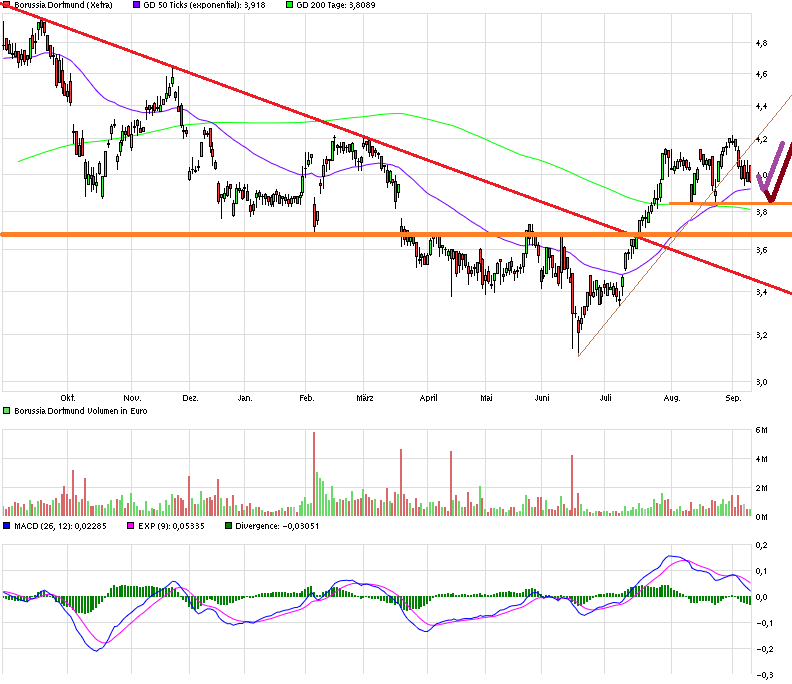Click 'Borussia Dortmund Volumen in Euro' label
This screenshot has width=792, height=684.
(81, 411)
